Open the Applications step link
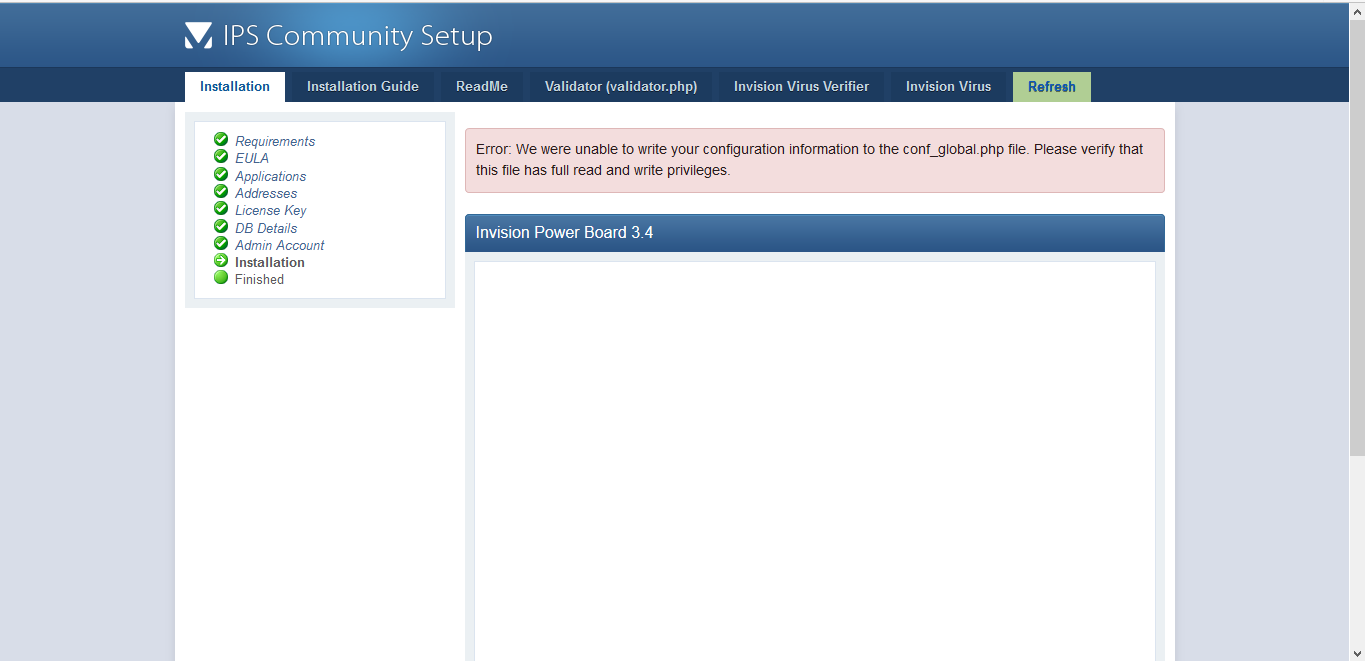Screen dimensions: 1365x661 pos(271,176)
